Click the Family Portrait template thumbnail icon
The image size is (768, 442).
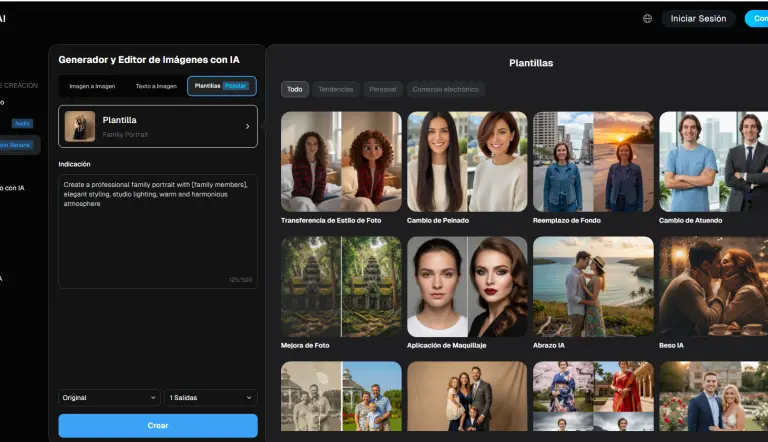point(80,126)
